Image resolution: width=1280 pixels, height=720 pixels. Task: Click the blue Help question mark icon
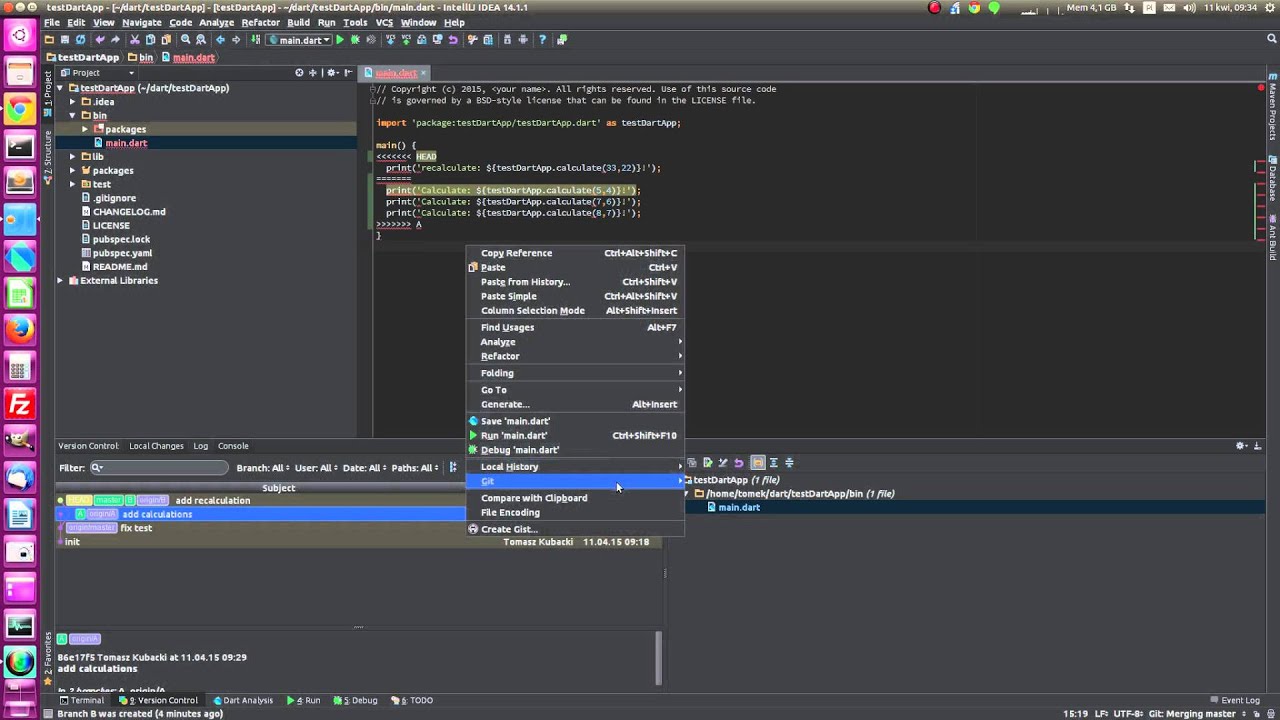542,40
